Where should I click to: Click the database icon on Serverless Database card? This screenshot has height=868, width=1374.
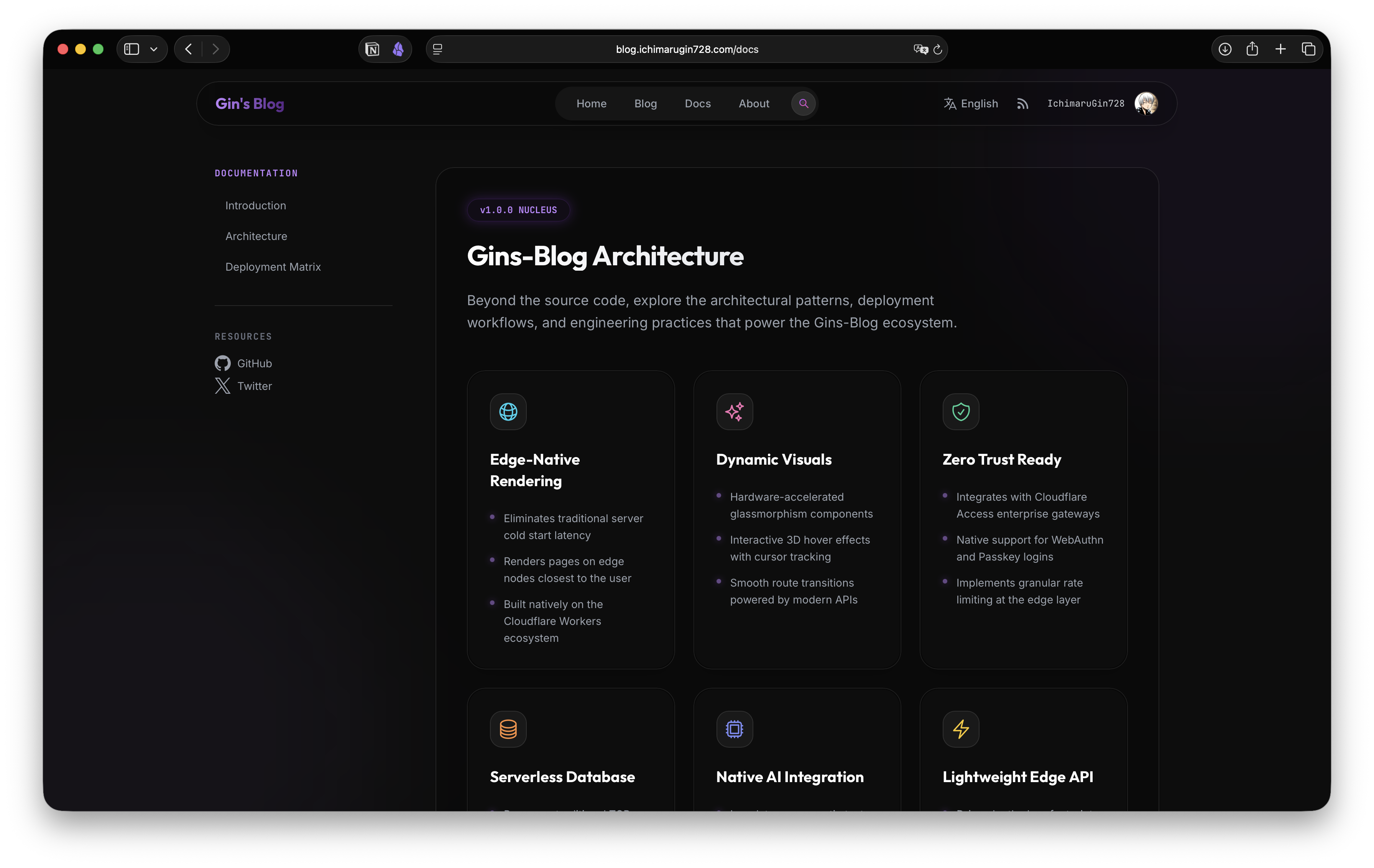coord(508,729)
